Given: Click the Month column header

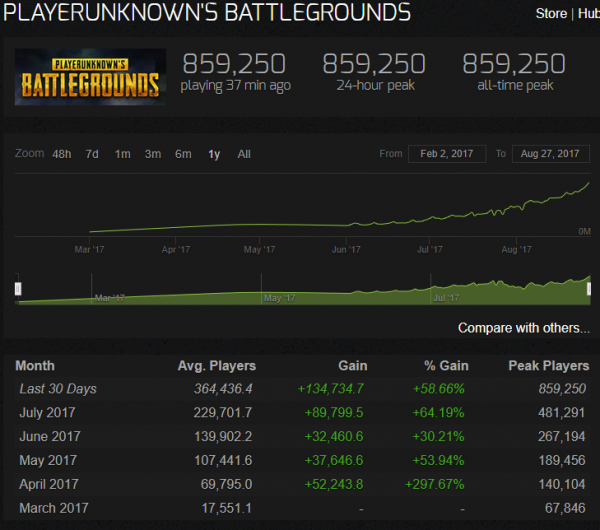Looking at the screenshot, I should coord(35,366).
